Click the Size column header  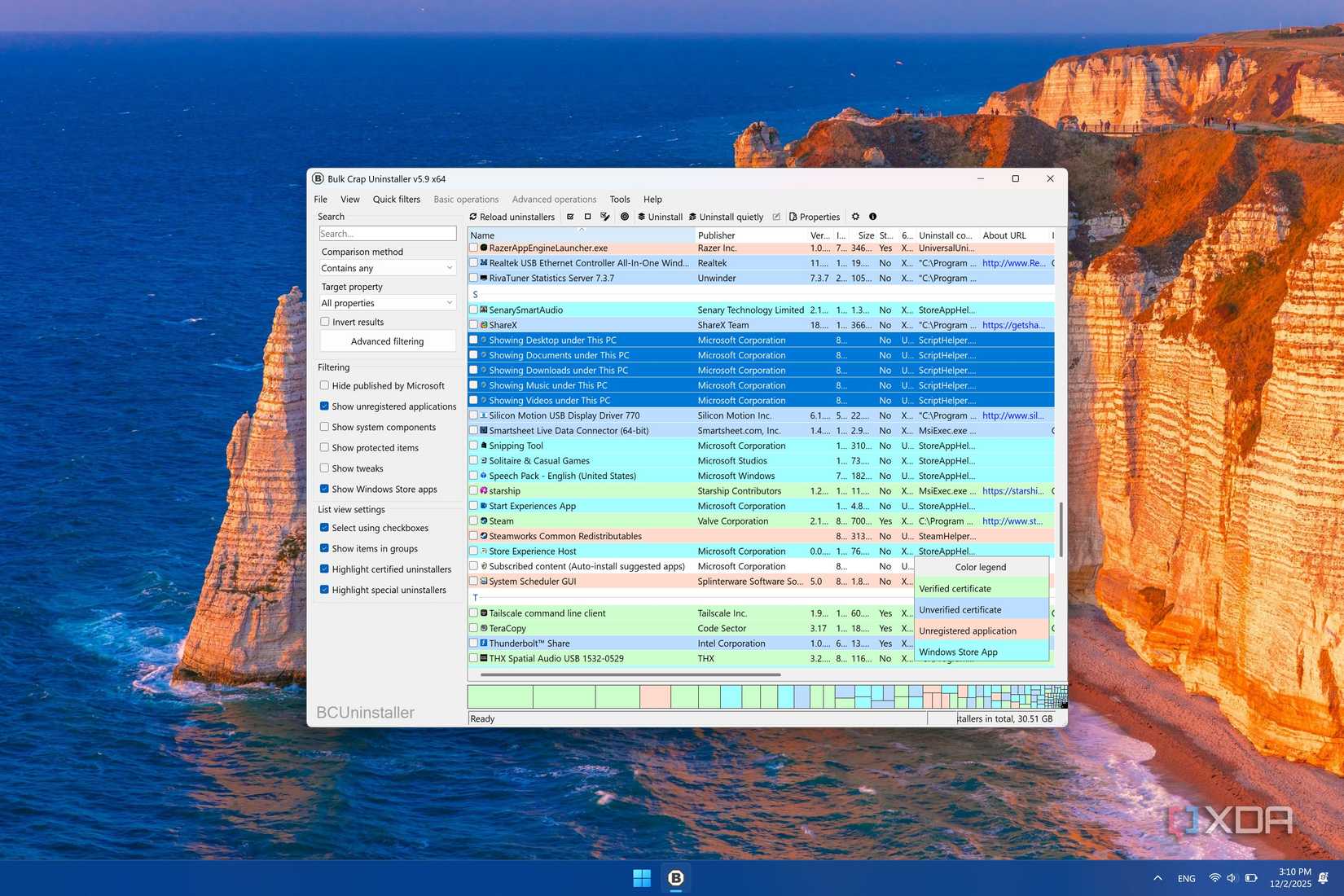(863, 235)
